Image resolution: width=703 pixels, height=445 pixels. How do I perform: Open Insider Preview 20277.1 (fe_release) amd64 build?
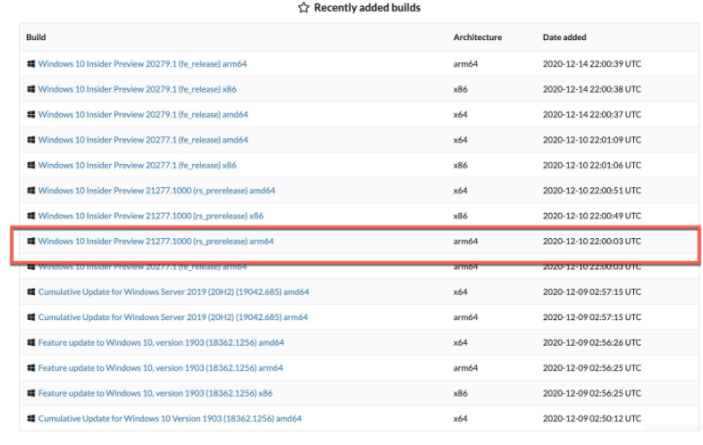click(x=143, y=140)
